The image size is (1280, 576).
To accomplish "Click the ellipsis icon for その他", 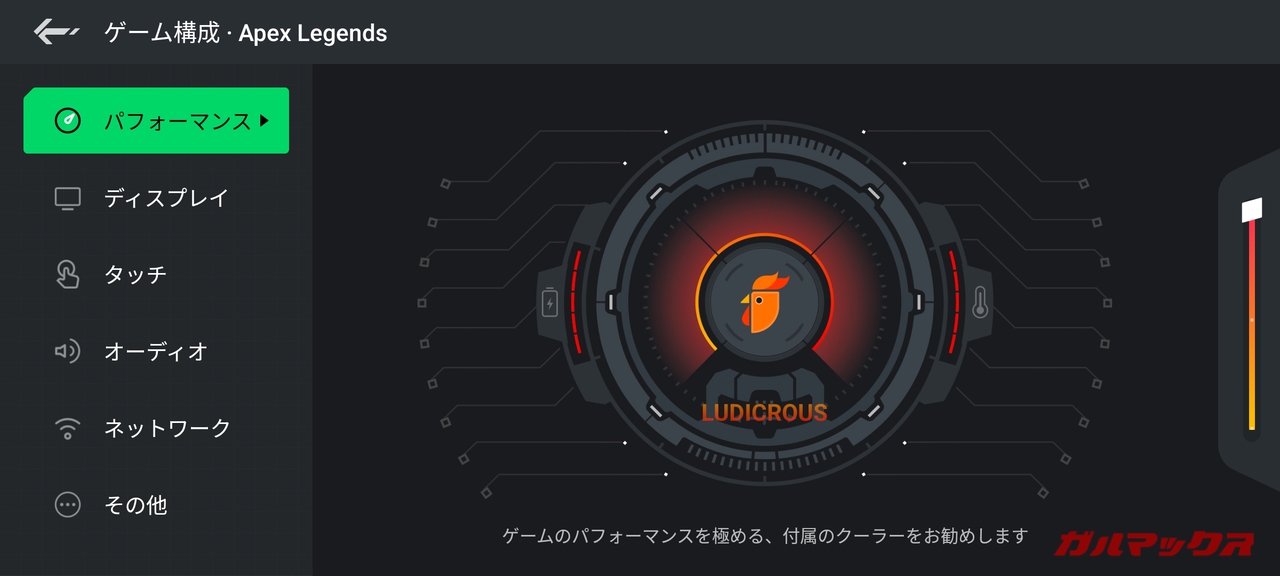I will pyautogui.click(x=67, y=505).
